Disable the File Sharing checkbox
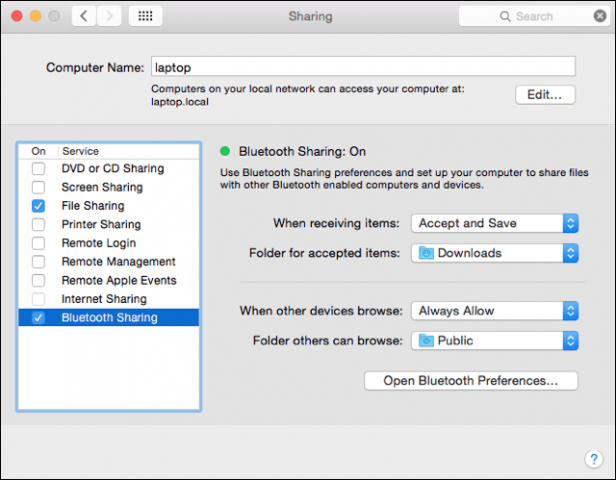The width and height of the screenshot is (616, 480). tap(38, 206)
